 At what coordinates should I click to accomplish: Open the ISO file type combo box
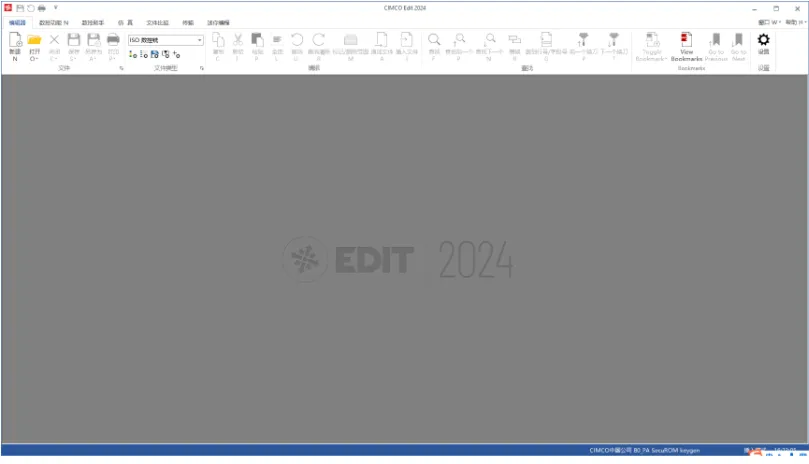[x=166, y=40]
